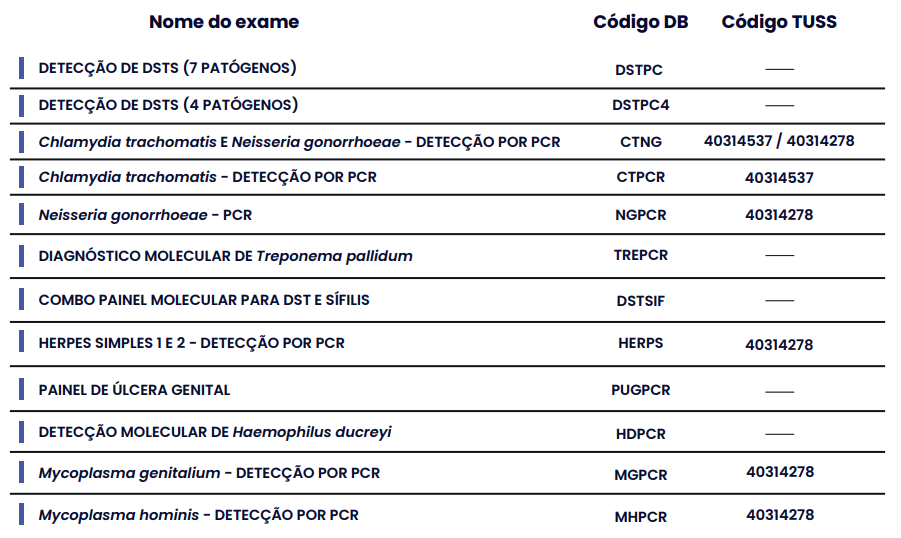Click the MGPCR database code
Screen dimensions: 901x538
[x=641, y=475]
